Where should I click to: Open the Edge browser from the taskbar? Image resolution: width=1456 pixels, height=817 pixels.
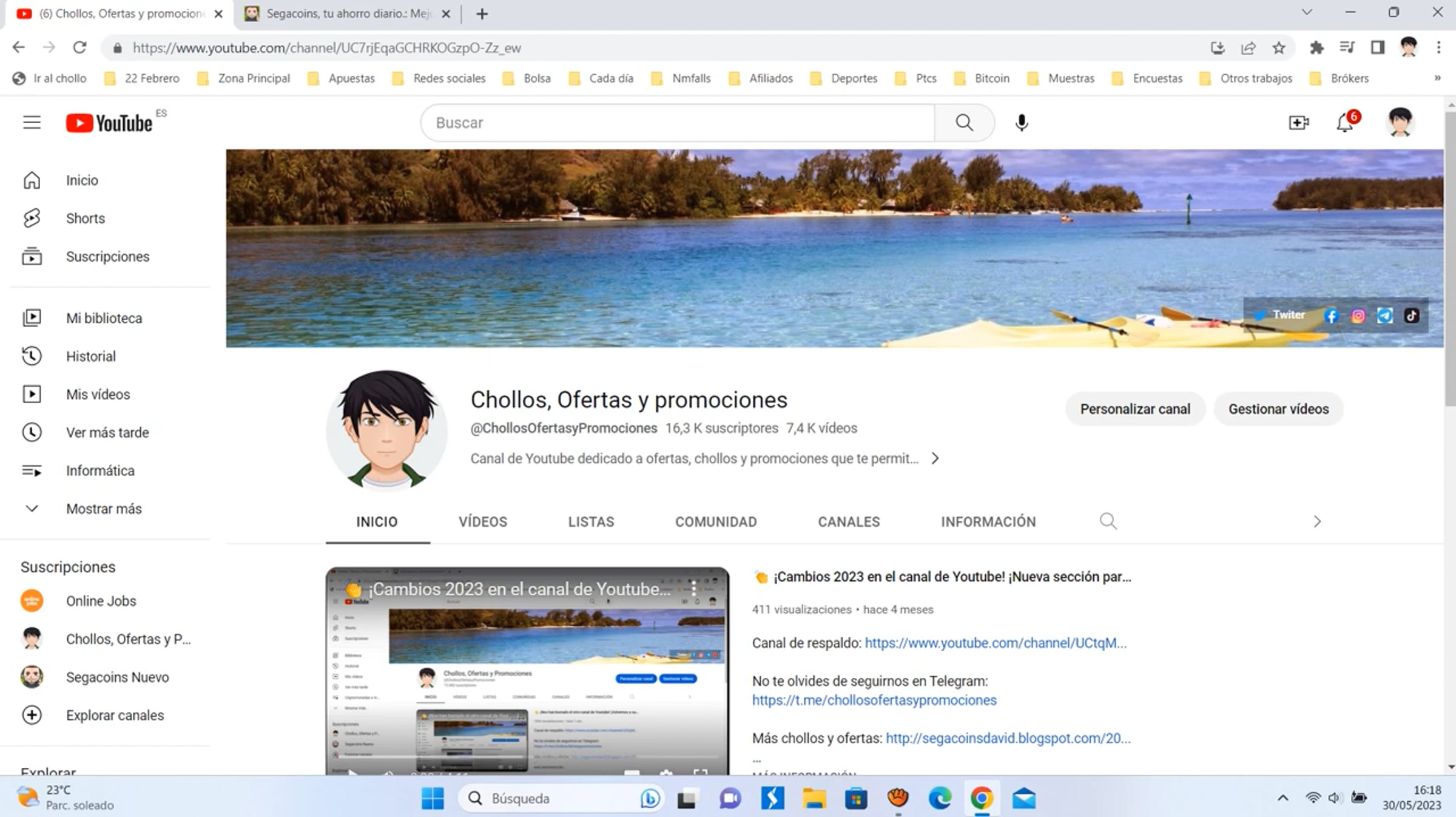coord(940,798)
